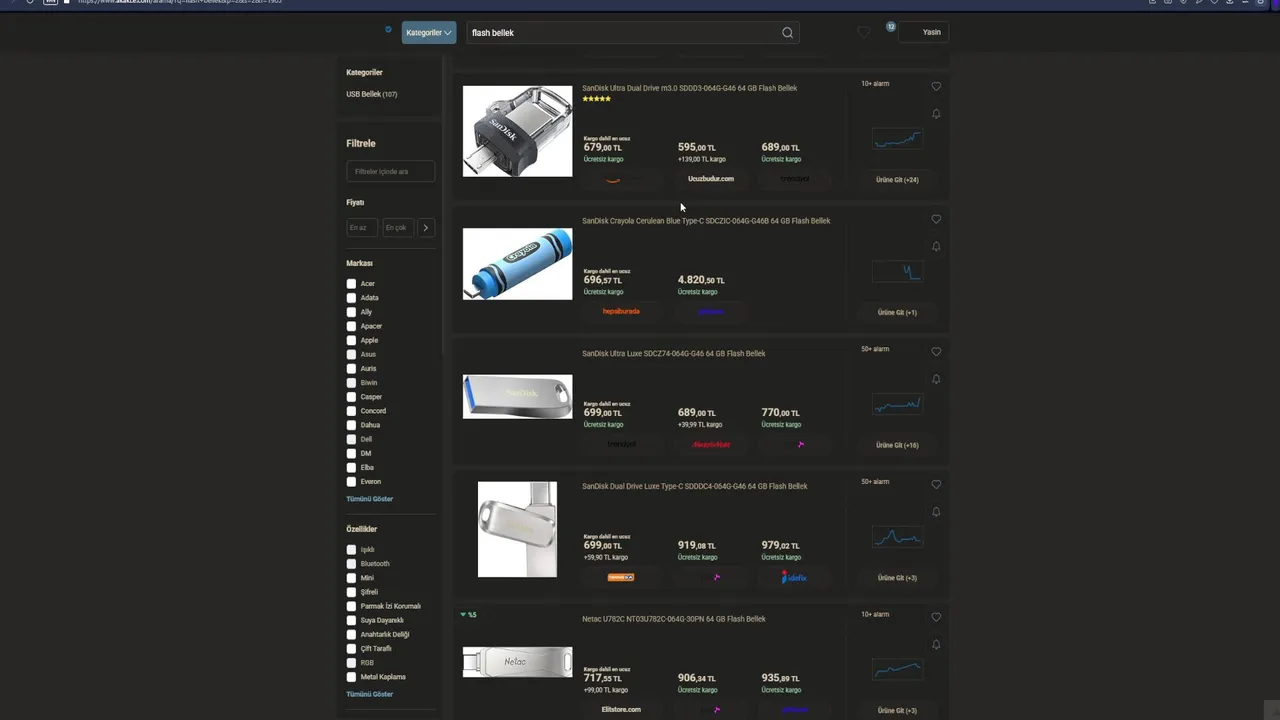View price history graph for SanDisk Ultra Dual Drive
This screenshot has height=720, width=1280.
coord(897,139)
